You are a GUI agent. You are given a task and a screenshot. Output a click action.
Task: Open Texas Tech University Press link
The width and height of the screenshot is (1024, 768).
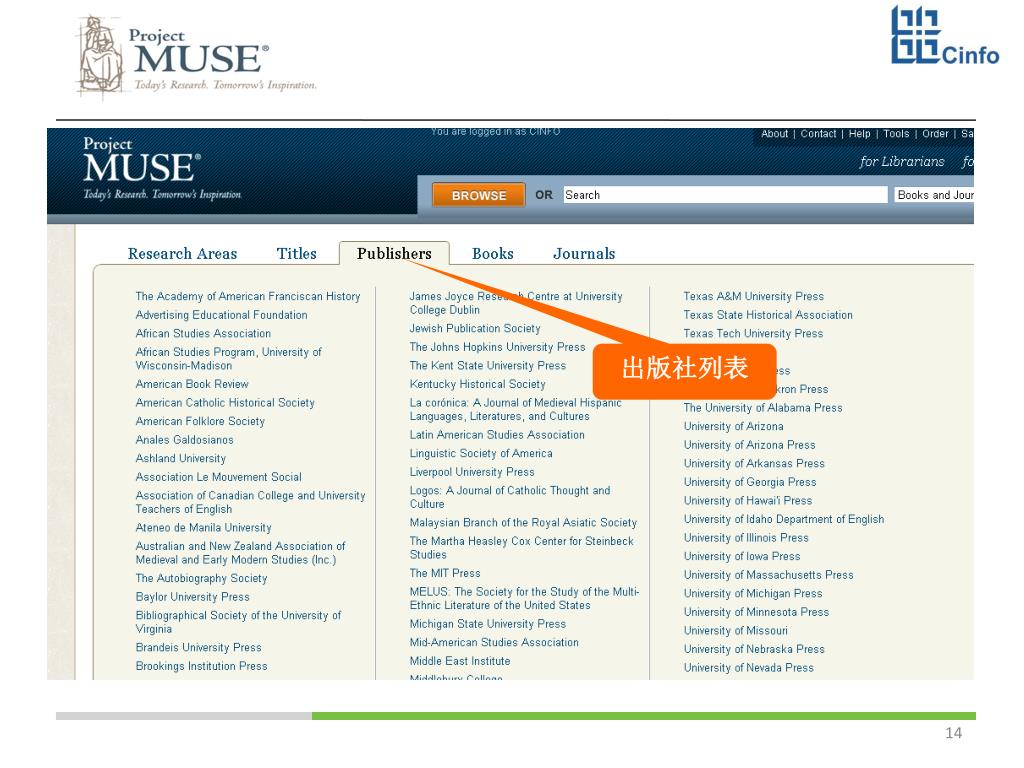753,334
